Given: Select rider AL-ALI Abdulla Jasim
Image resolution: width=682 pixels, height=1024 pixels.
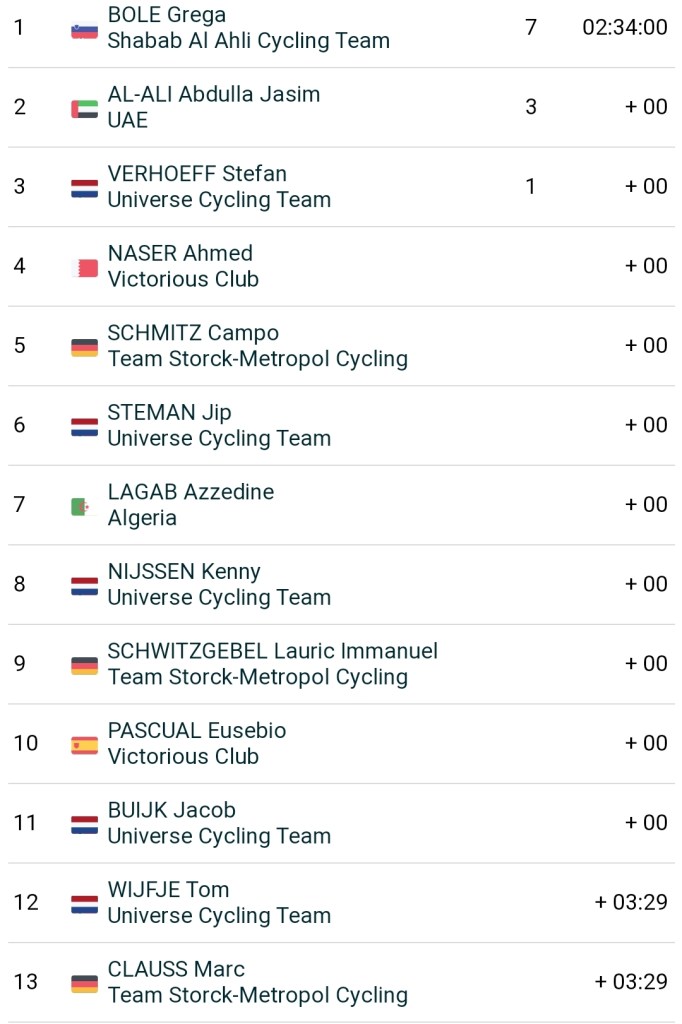Looking at the screenshot, I should [x=213, y=94].
